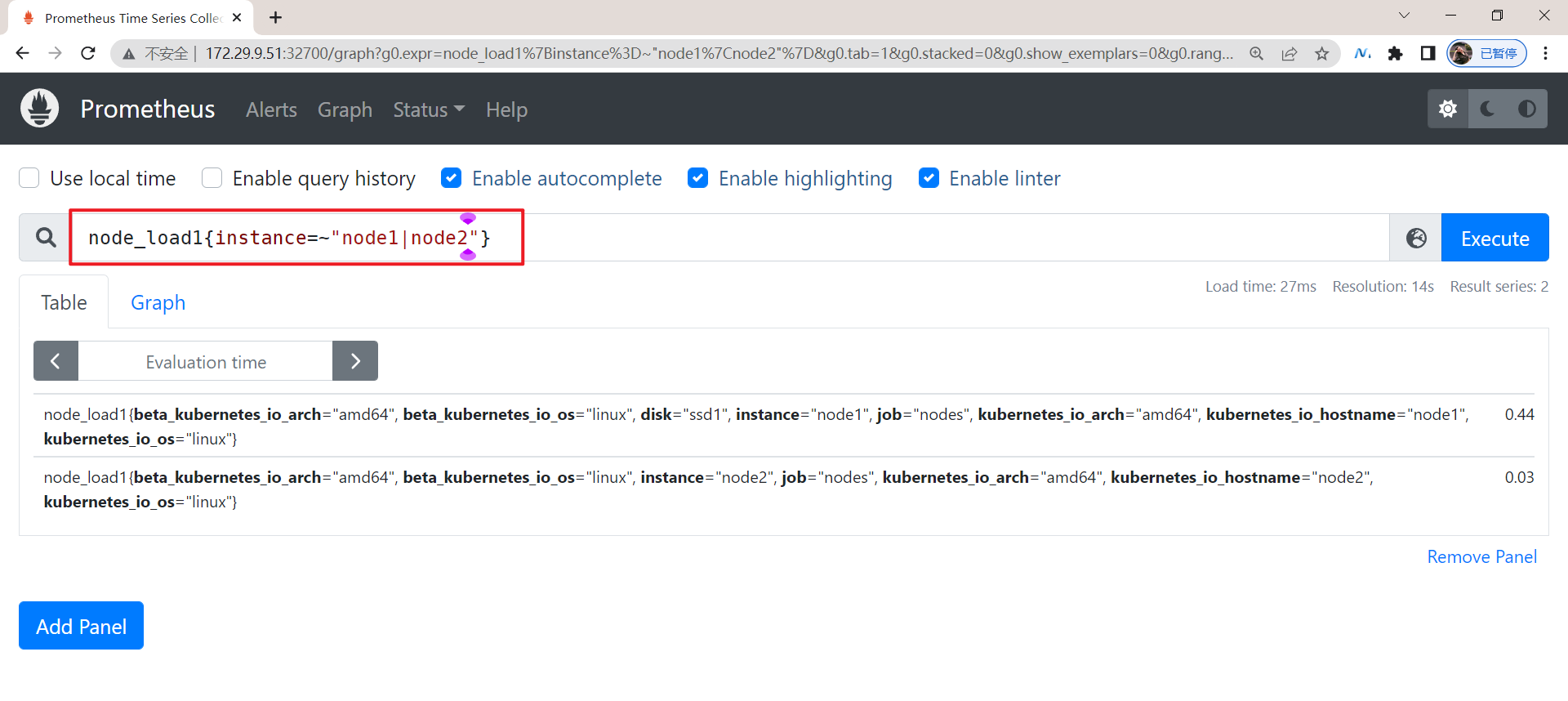This screenshot has height=701, width=1568.
Task: Click the Load time: 27ms text
Action: point(1260,286)
